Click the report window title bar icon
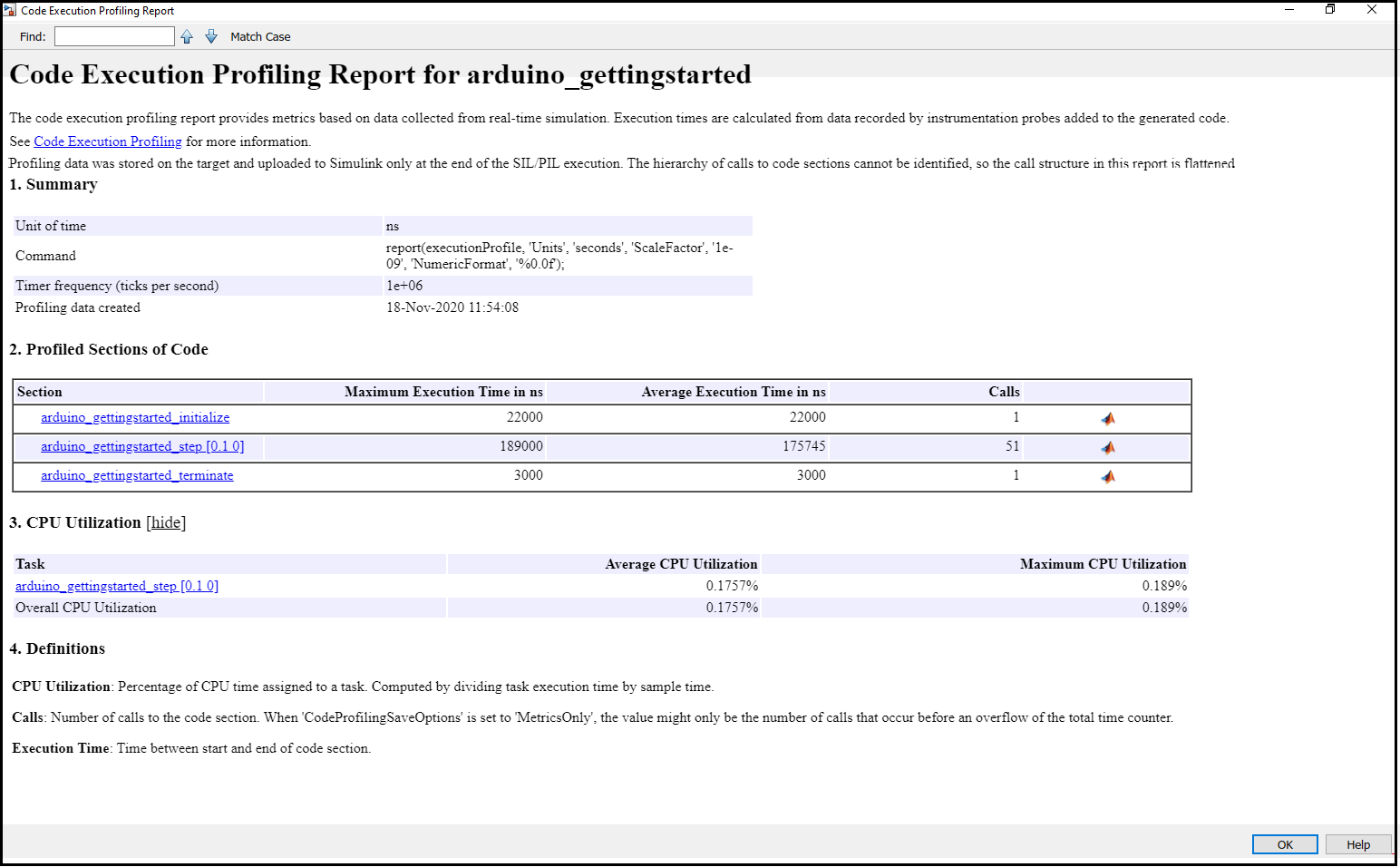Screen dimensions: 1400x867 pos(10,10)
